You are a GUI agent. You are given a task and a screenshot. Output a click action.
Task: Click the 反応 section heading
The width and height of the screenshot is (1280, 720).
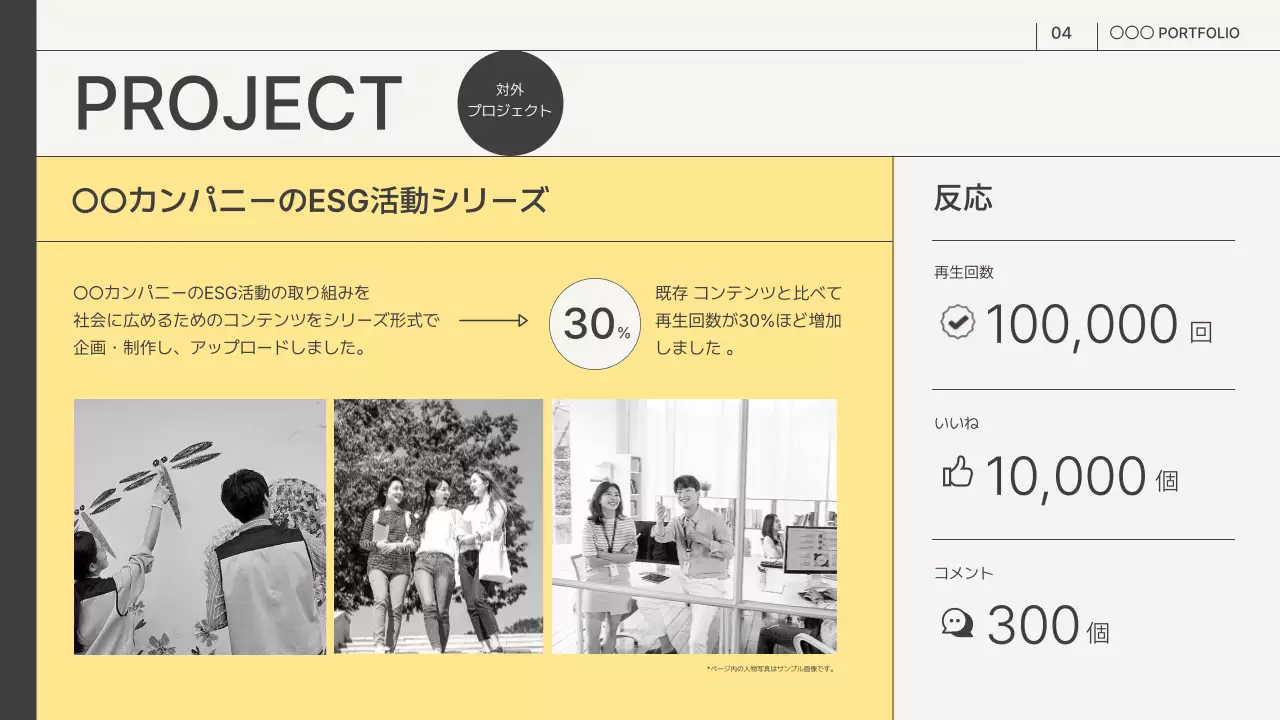(x=963, y=198)
